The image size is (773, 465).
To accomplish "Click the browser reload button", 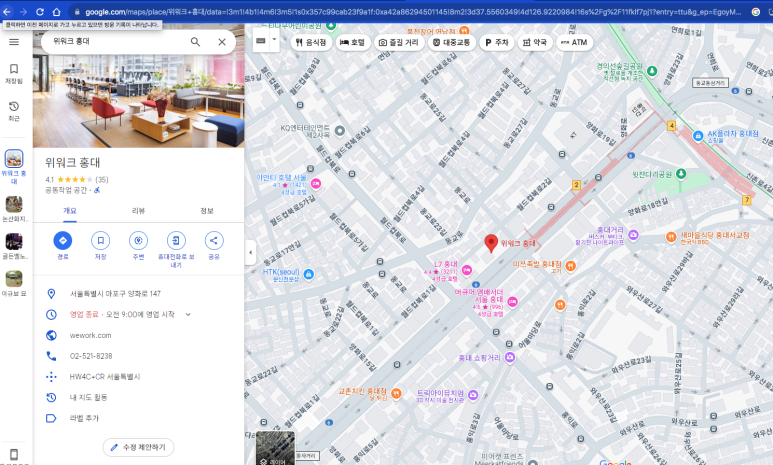I will pyautogui.click(x=40, y=12).
